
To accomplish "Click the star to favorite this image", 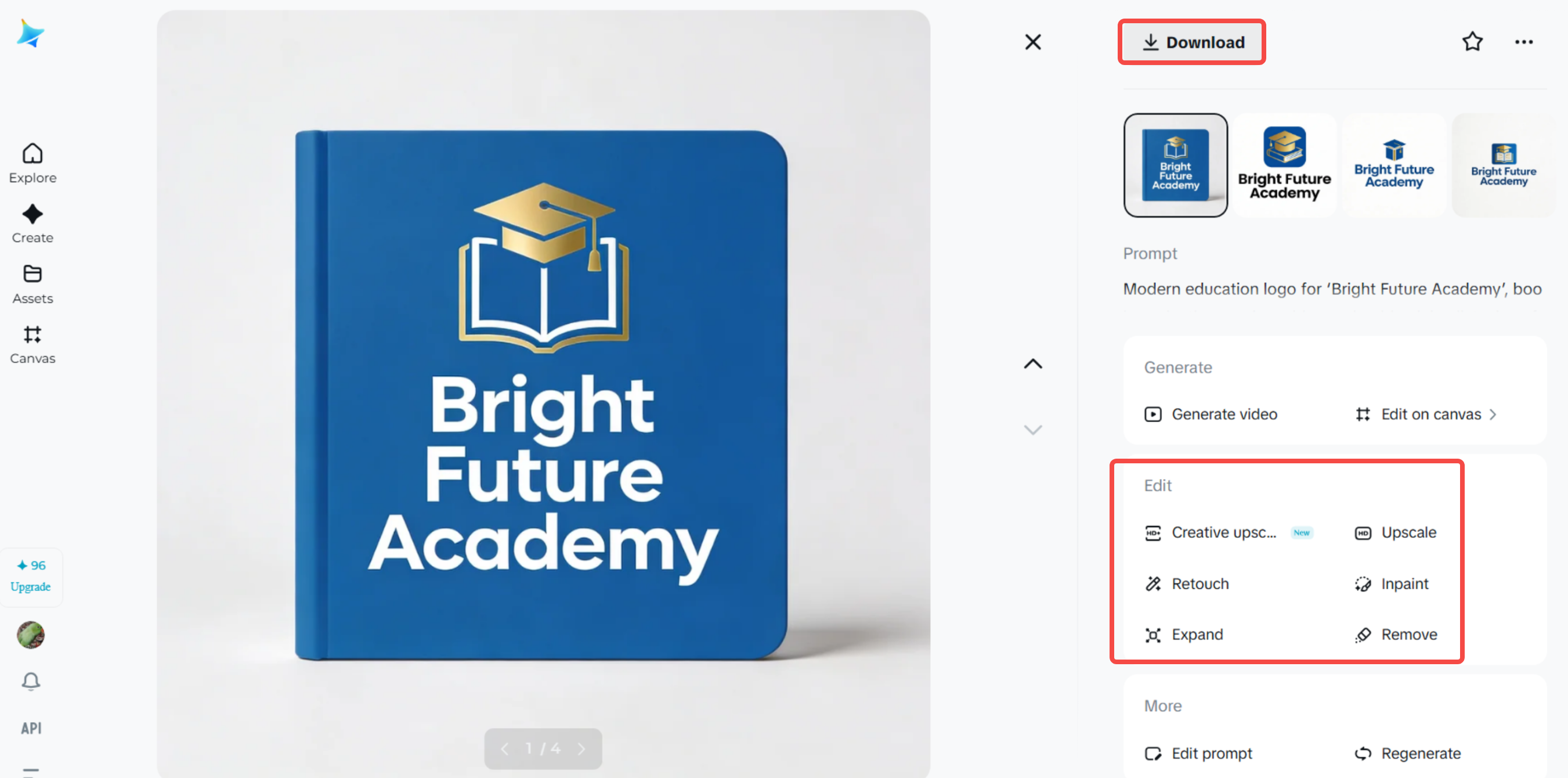I will coord(1472,41).
